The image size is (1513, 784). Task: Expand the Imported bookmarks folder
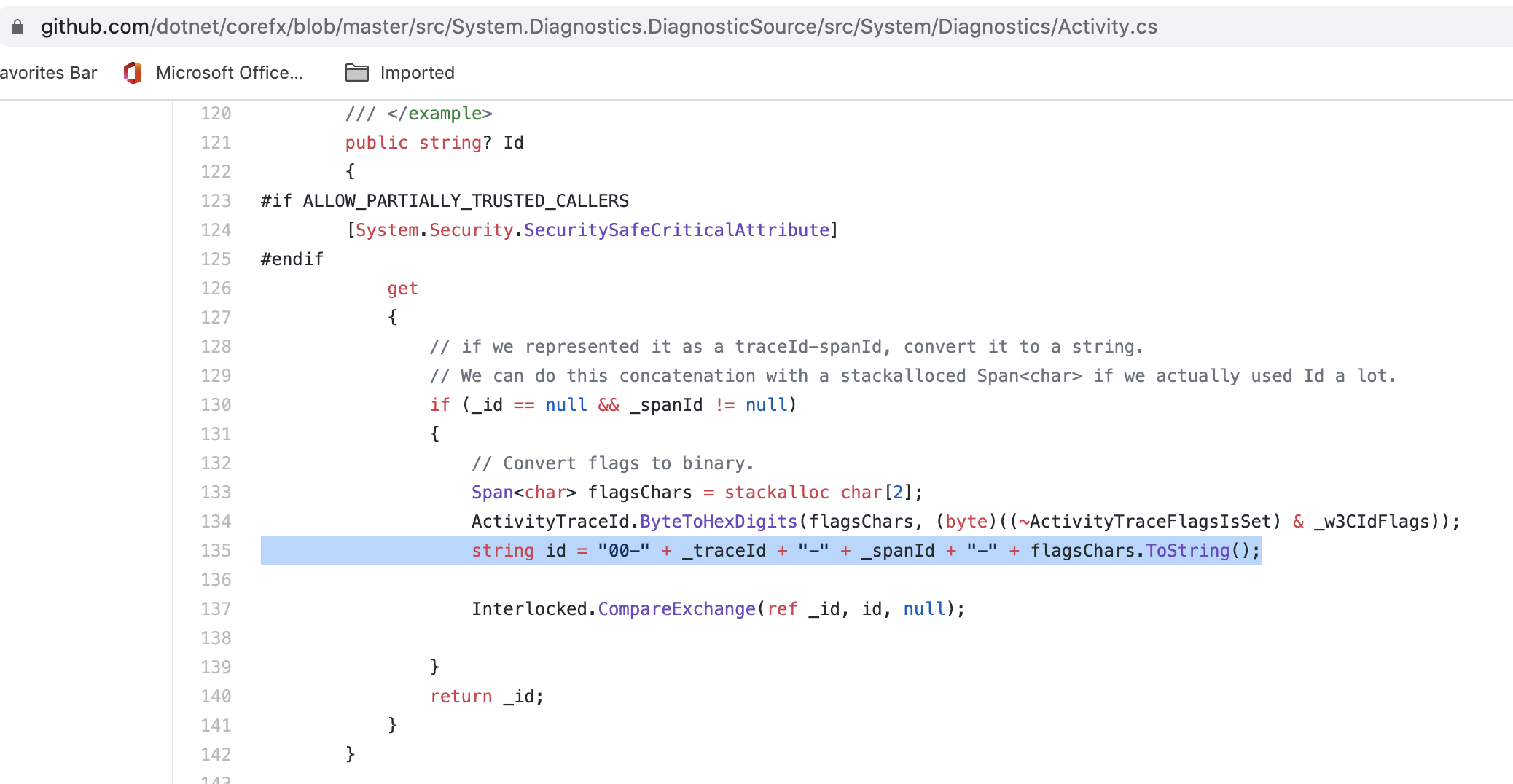click(416, 72)
